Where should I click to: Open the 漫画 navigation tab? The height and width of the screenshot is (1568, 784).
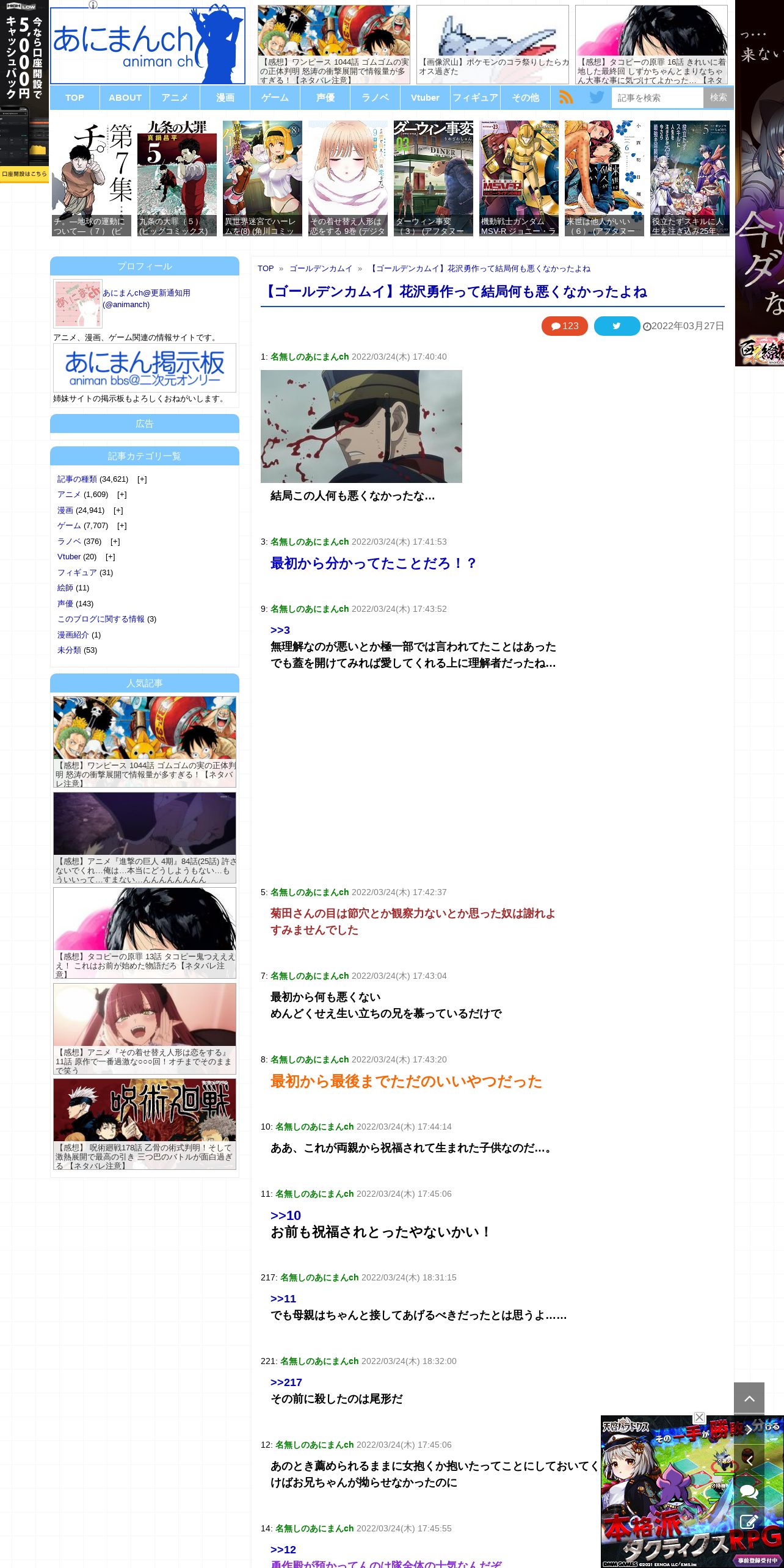[x=225, y=98]
